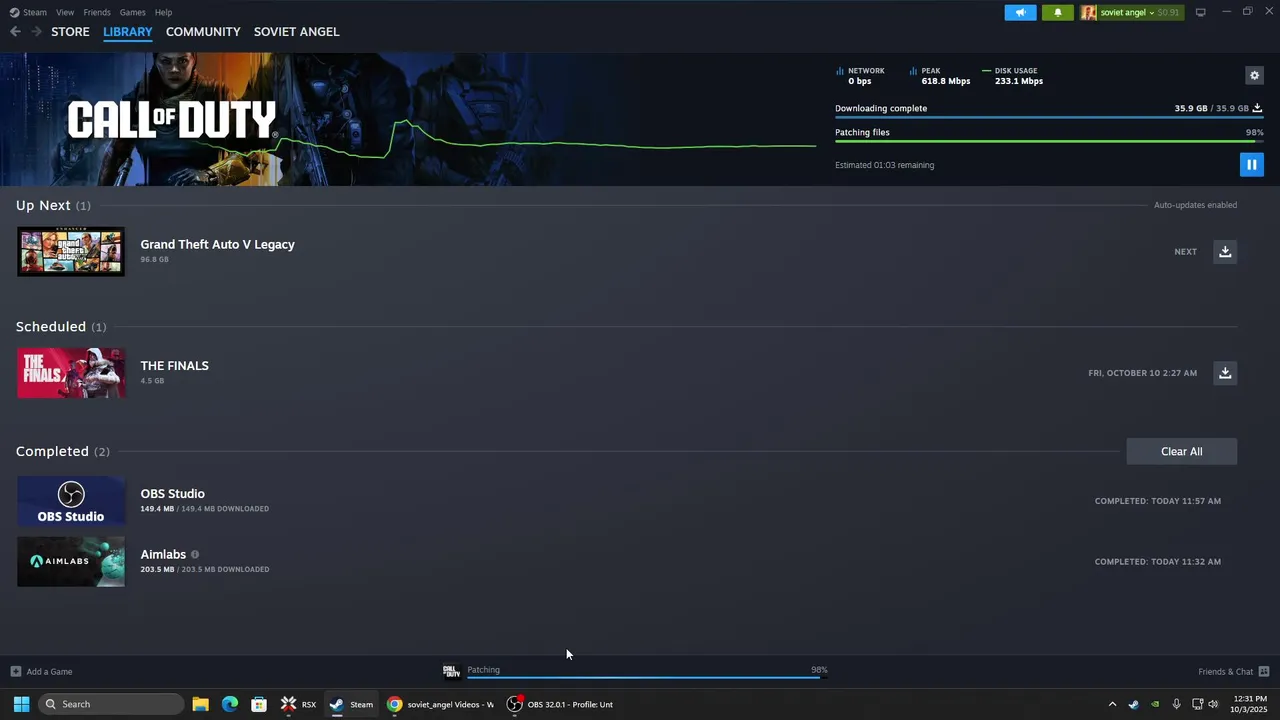
Task: Open the notifications bell
Action: 1058,12
